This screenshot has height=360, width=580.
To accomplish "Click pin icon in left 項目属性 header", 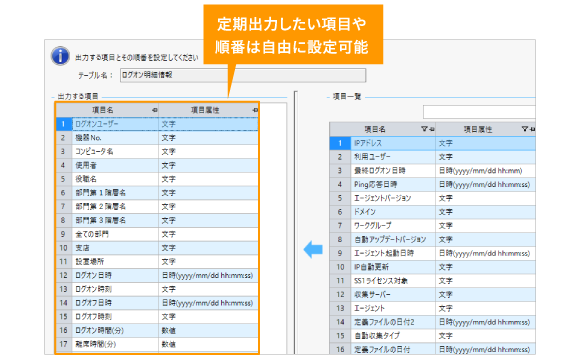I will [254, 110].
